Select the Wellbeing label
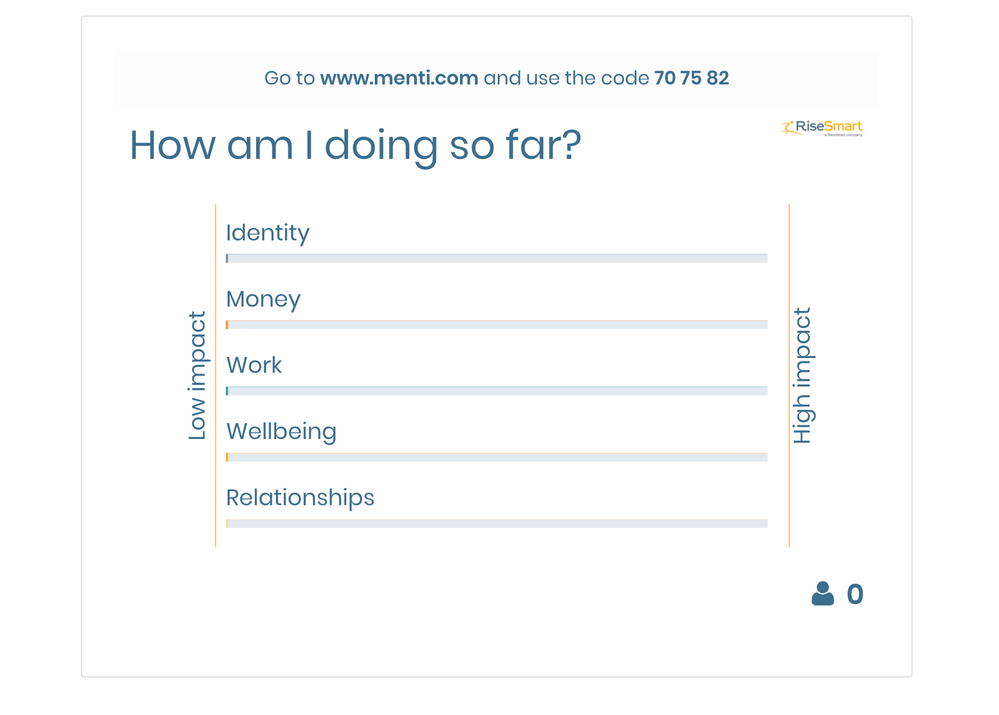Screen dimensions: 999x715 pos(281,432)
